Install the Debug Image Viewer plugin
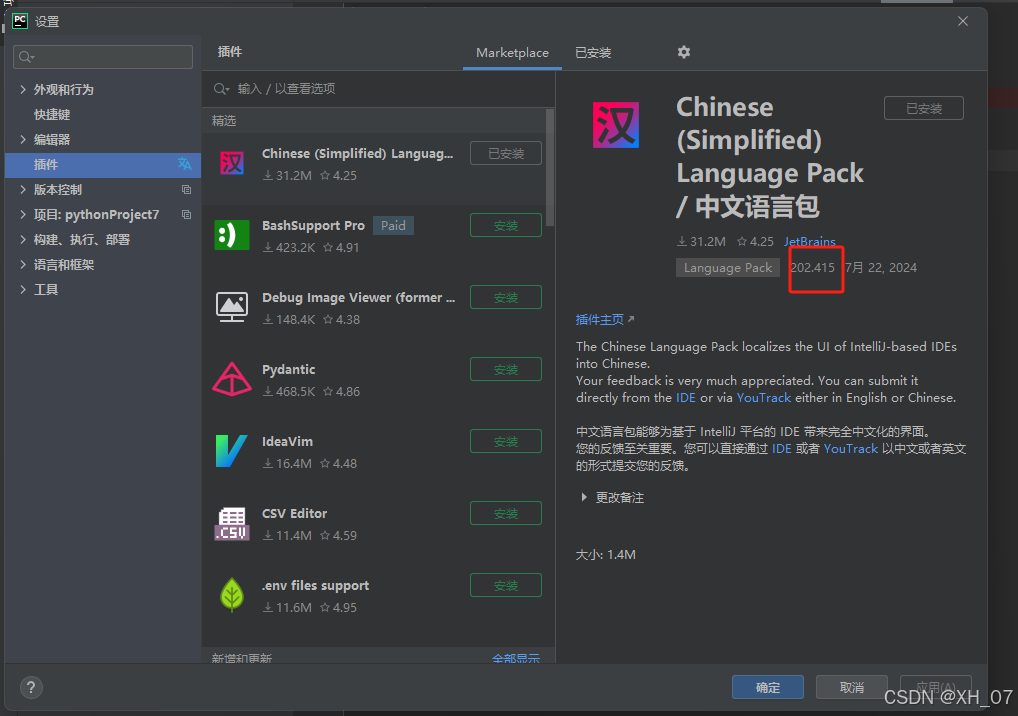 tap(506, 297)
